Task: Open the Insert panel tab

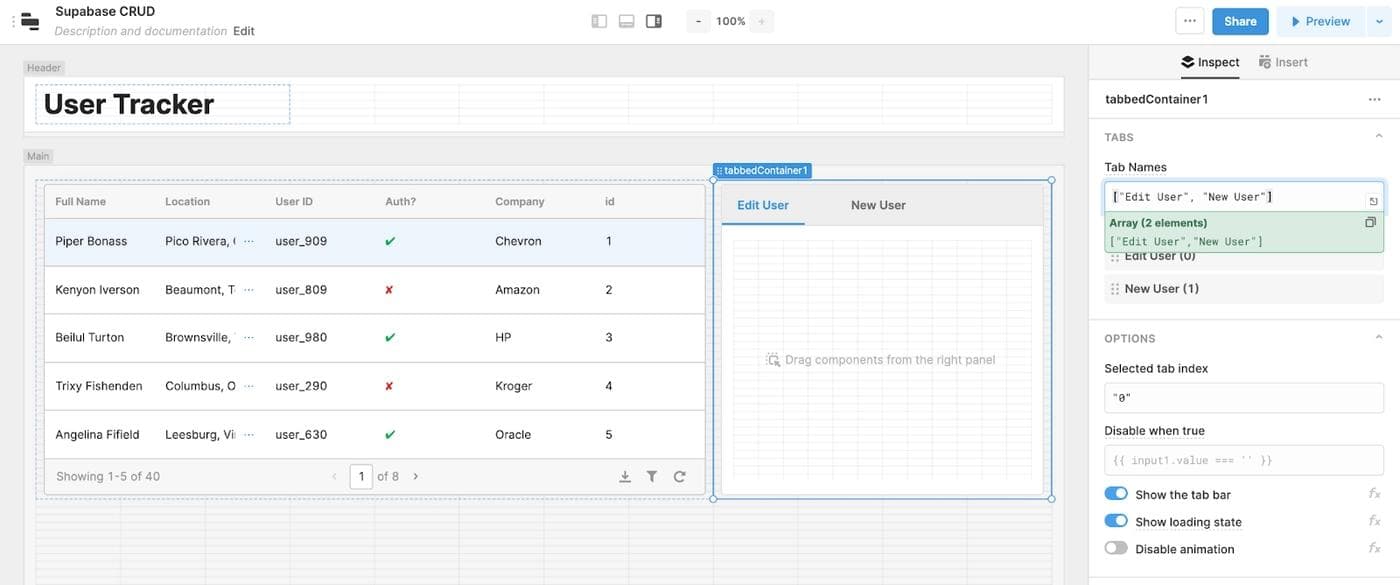Action: point(1283,62)
